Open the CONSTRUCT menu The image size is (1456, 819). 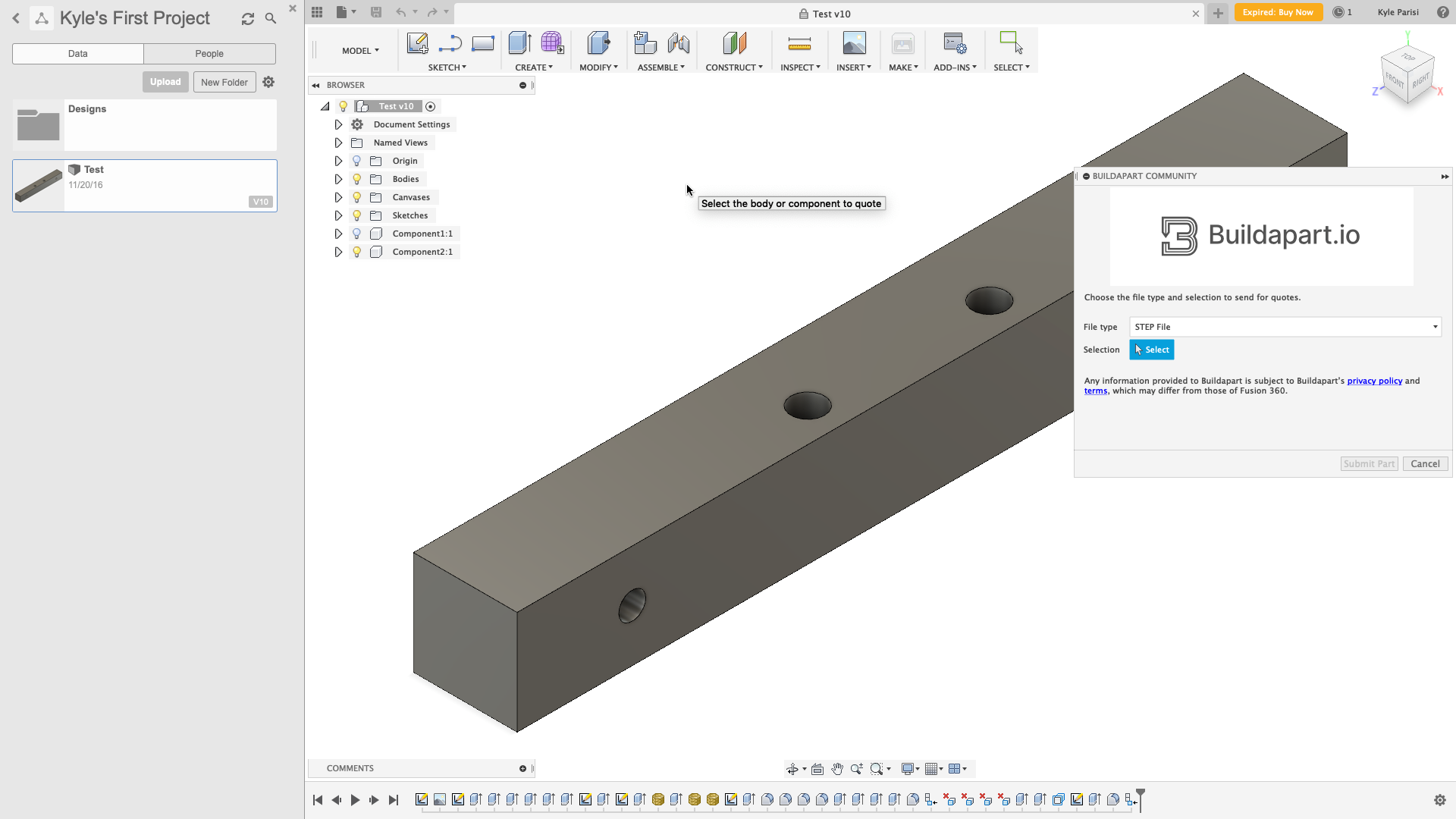click(733, 67)
